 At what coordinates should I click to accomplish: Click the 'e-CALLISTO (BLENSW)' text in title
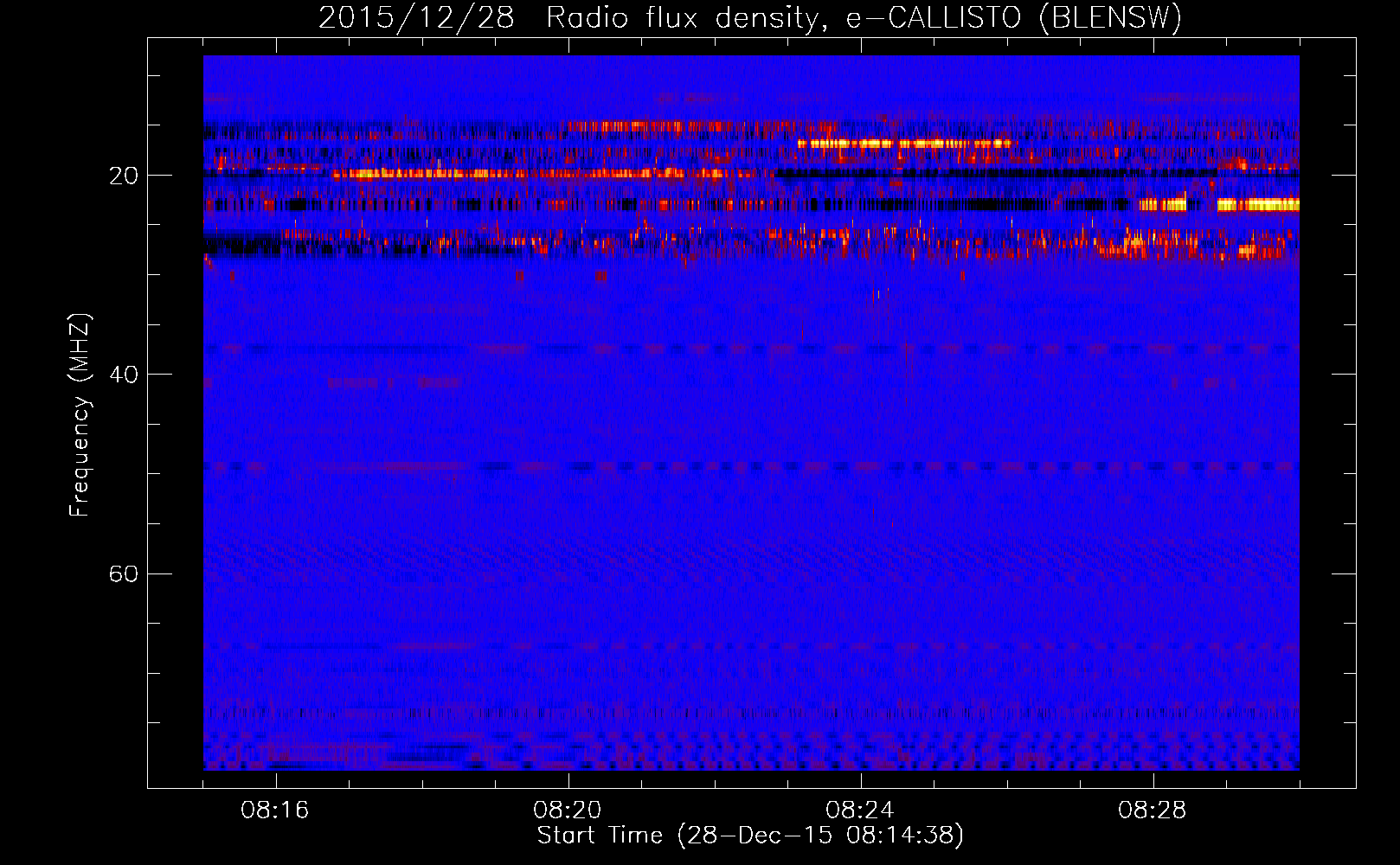coord(1013,17)
